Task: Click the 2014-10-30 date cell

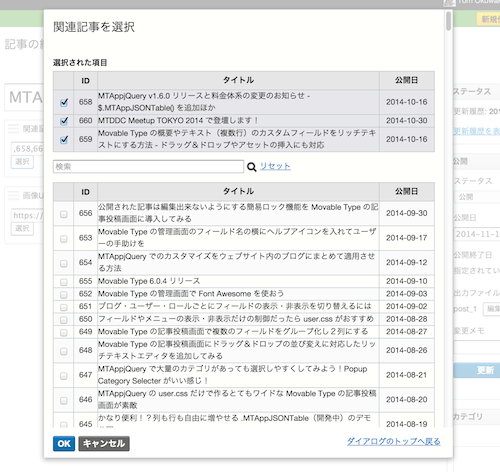Action: pos(407,121)
